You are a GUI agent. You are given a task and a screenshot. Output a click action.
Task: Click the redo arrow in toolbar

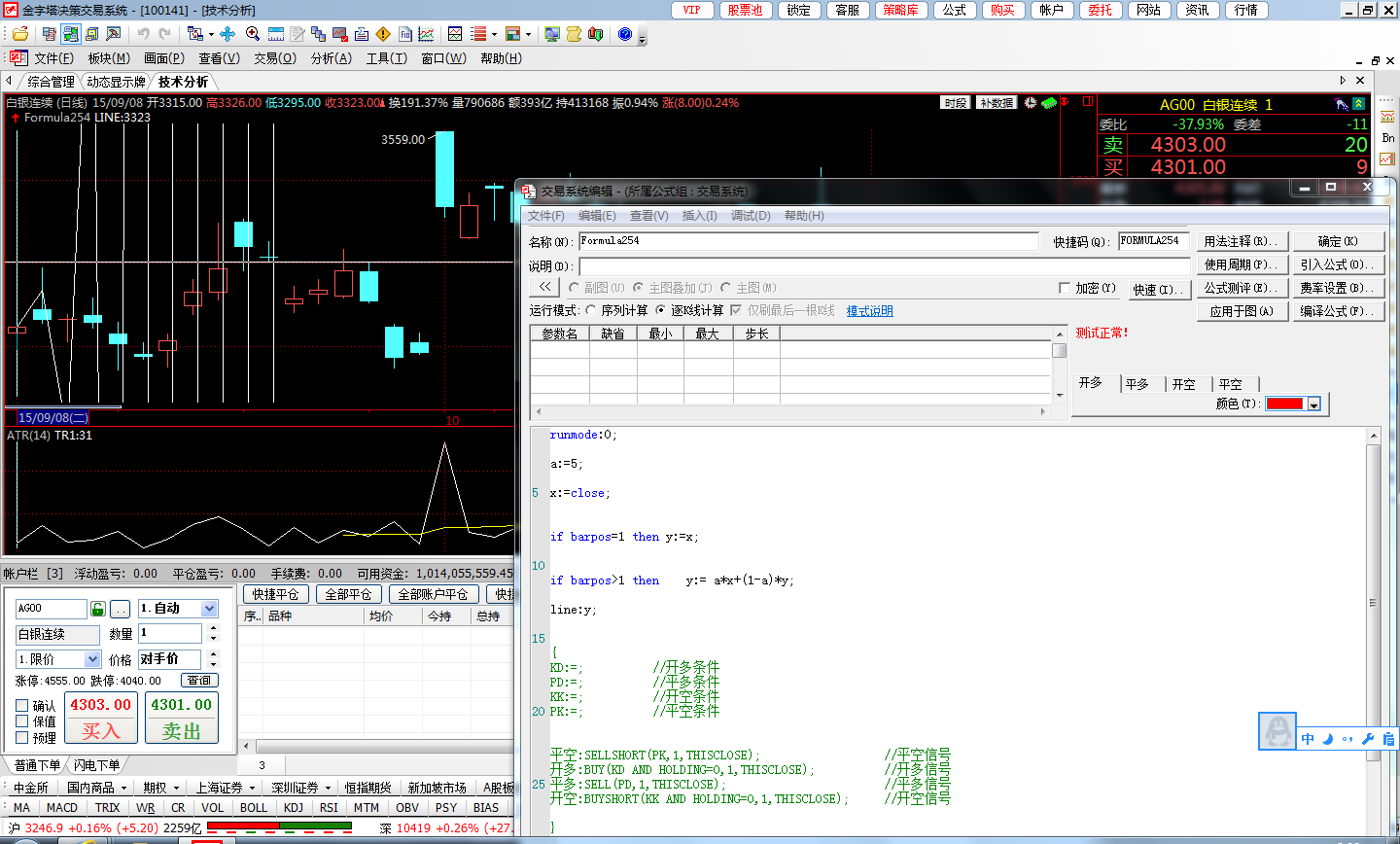(164, 34)
